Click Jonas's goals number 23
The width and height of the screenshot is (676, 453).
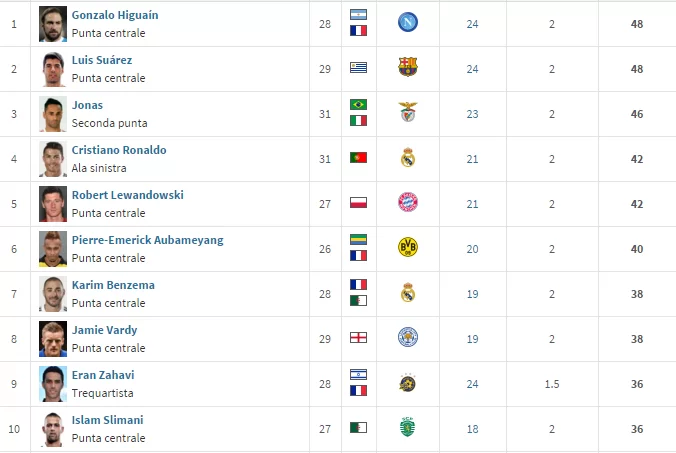(473, 114)
